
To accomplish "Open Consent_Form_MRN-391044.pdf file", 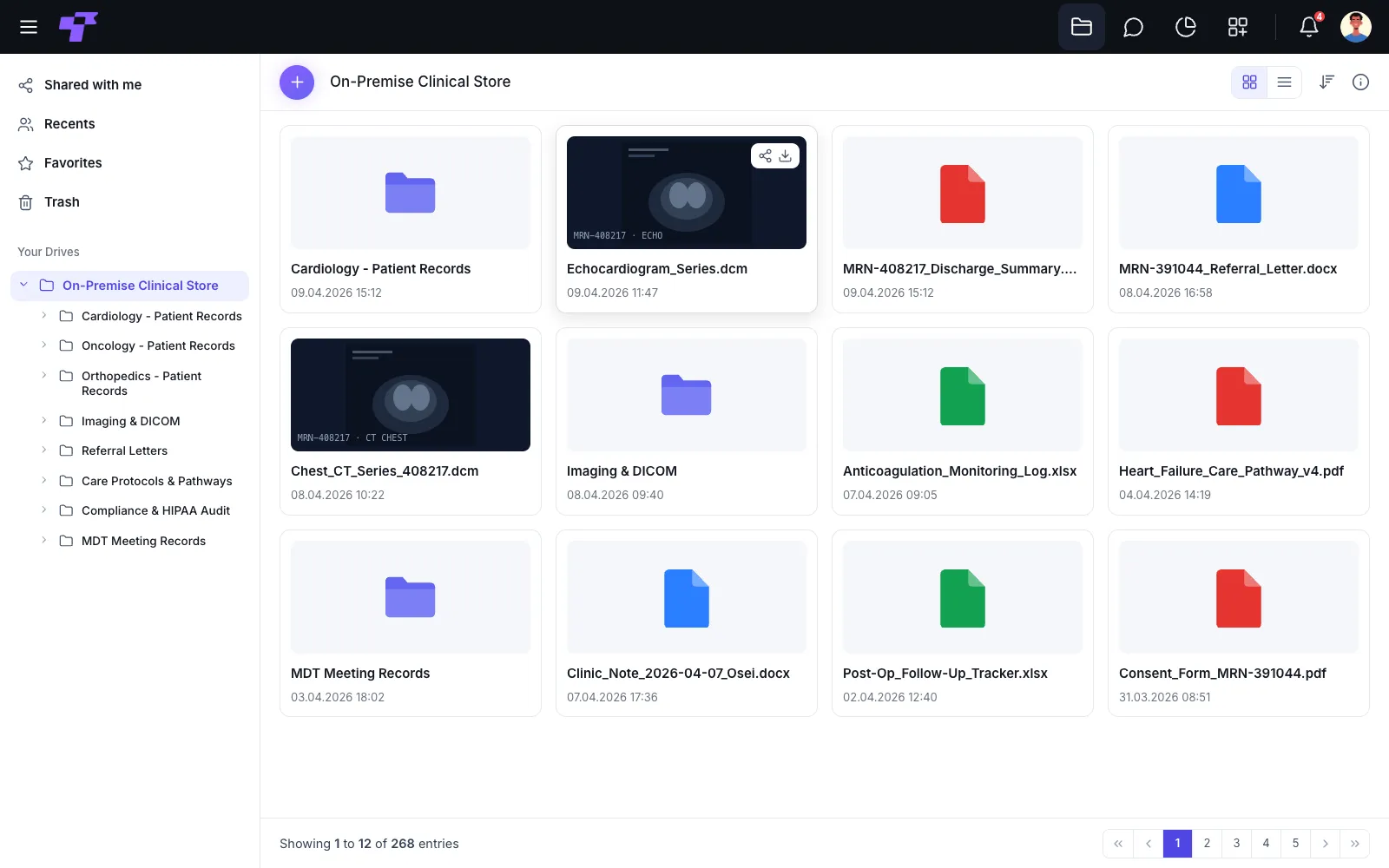I will click(x=1239, y=624).
